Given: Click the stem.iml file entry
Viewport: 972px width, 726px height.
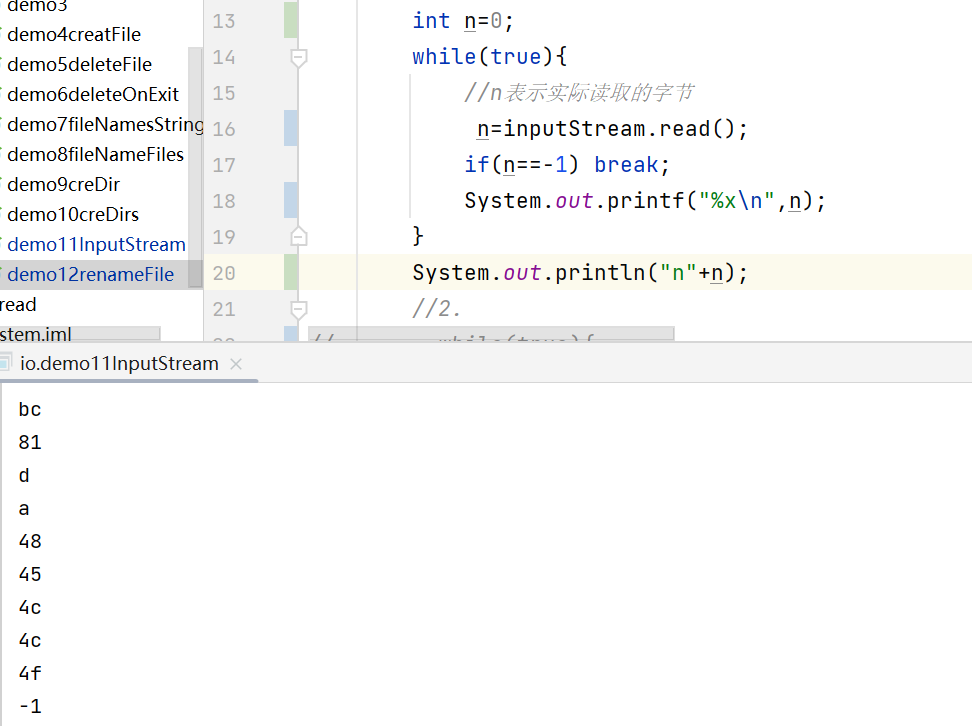Looking at the screenshot, I should tap(36, 334).
